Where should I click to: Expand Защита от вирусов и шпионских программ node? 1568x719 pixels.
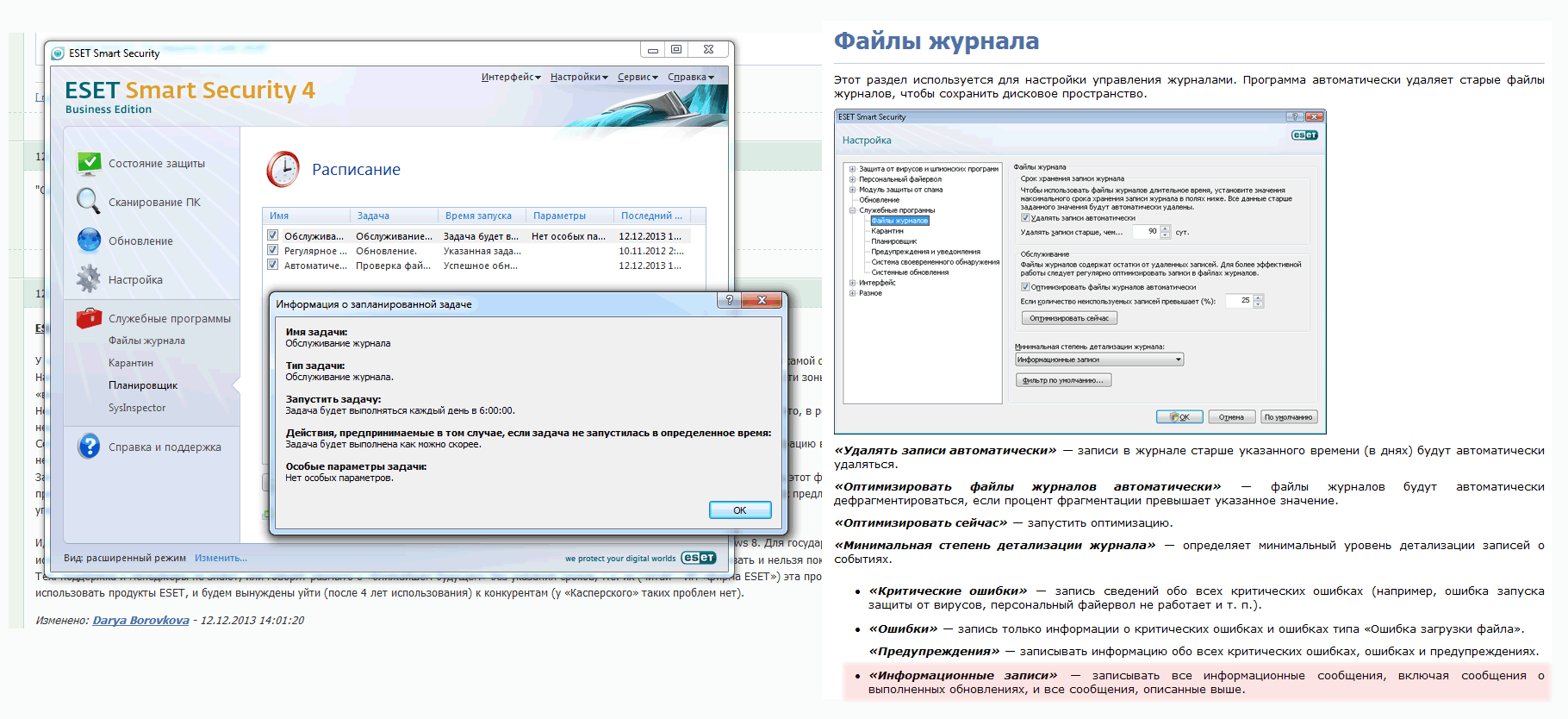[852, 169]
